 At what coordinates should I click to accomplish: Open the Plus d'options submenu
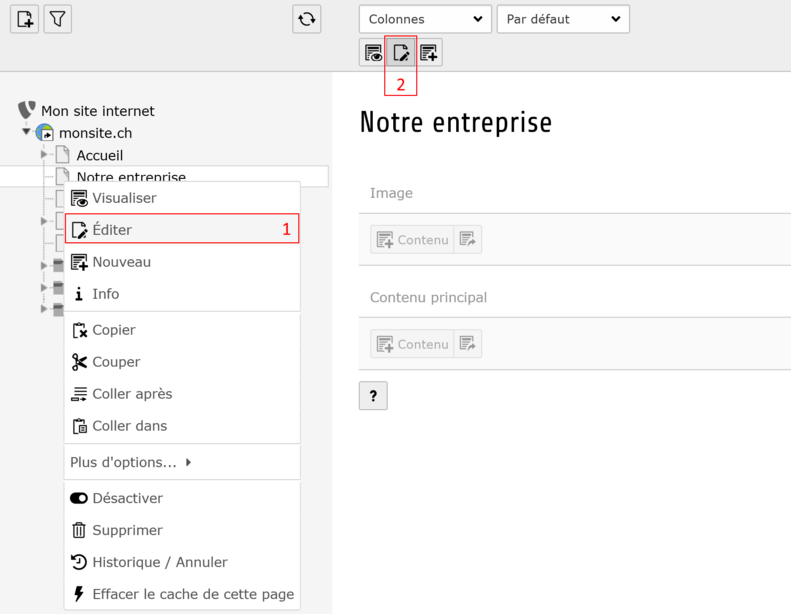coord(130,462)
